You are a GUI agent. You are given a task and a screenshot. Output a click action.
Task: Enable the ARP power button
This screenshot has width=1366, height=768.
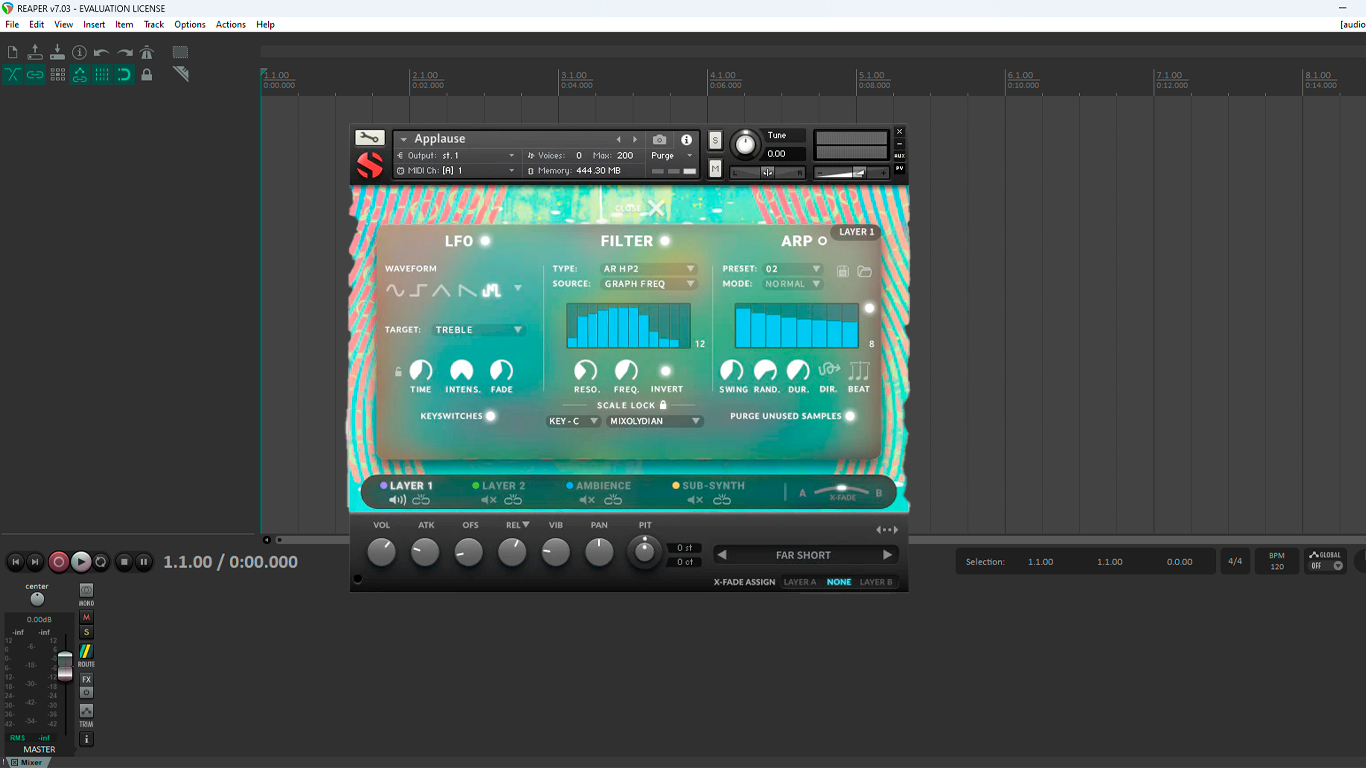click(823, 241)
